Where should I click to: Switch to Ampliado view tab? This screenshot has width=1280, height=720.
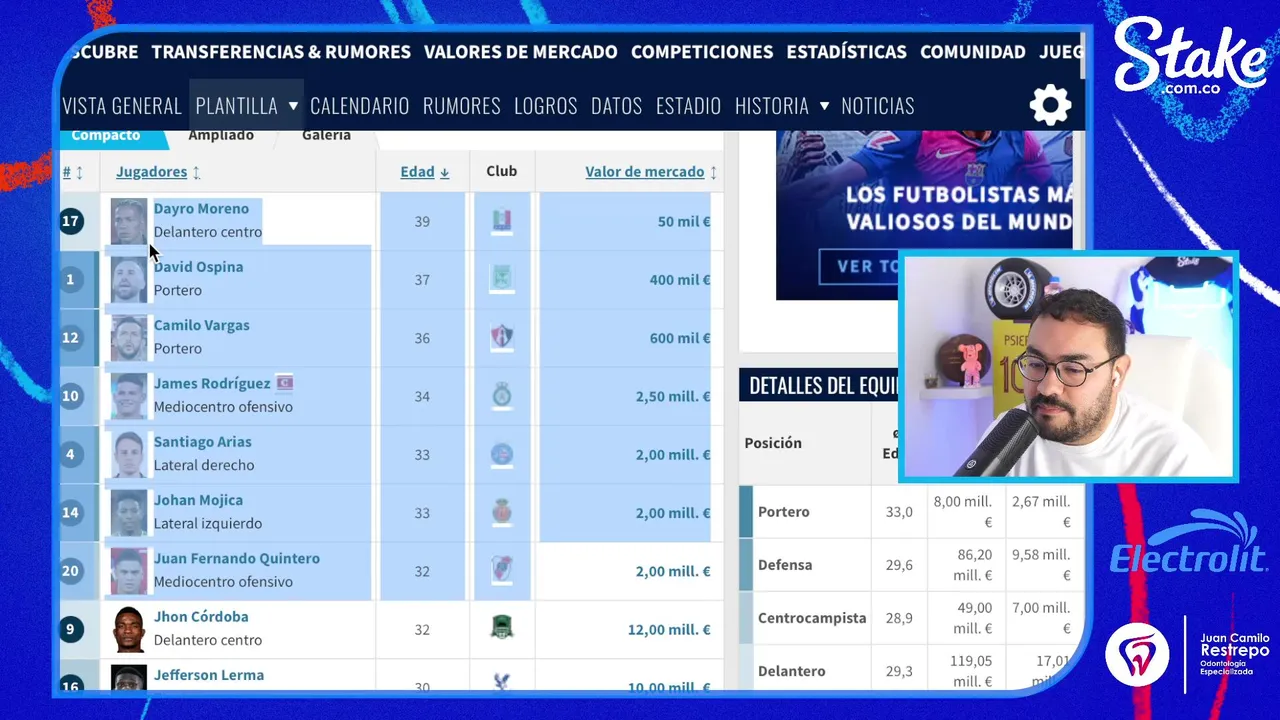[x=221, y=135]
